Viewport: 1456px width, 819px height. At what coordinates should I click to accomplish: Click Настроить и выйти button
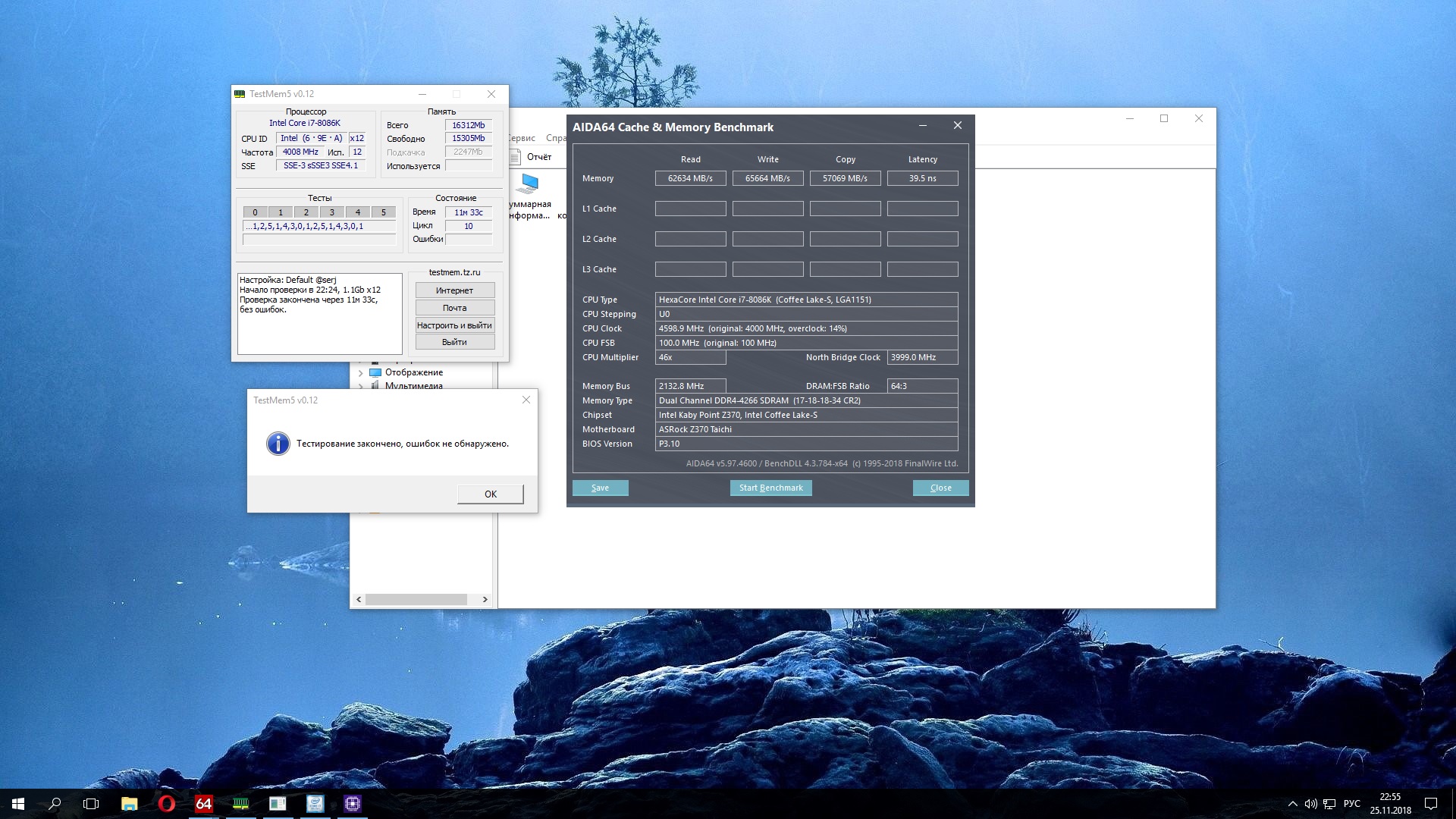pos(454,325)
